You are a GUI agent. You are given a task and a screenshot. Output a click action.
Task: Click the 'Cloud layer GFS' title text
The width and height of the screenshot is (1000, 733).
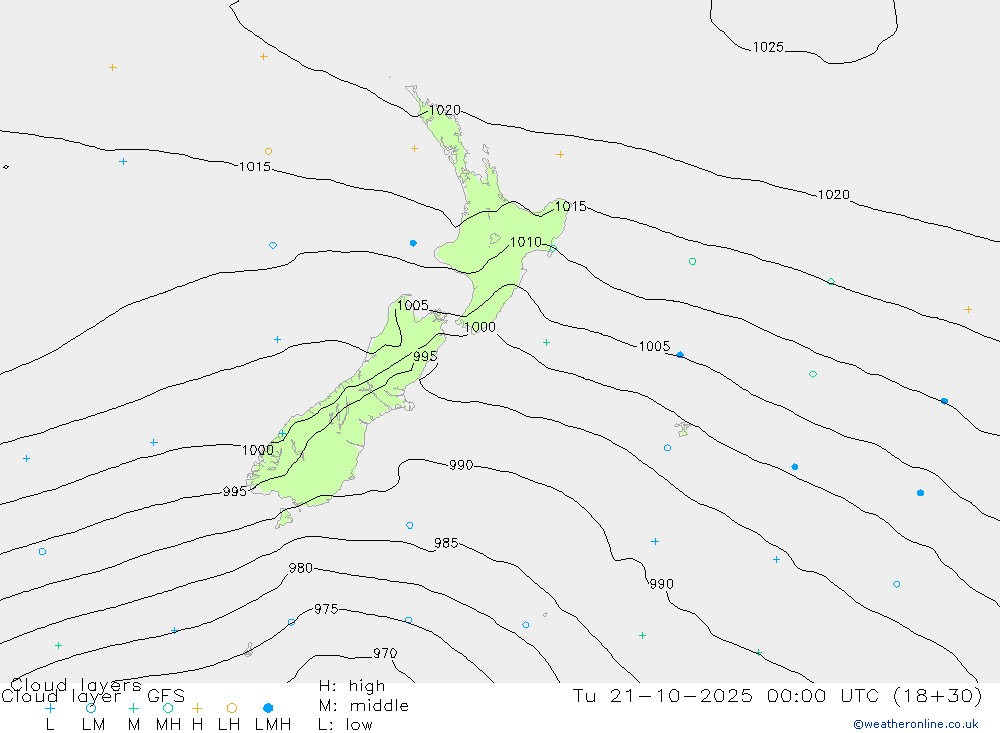click(x=93, y=696)
